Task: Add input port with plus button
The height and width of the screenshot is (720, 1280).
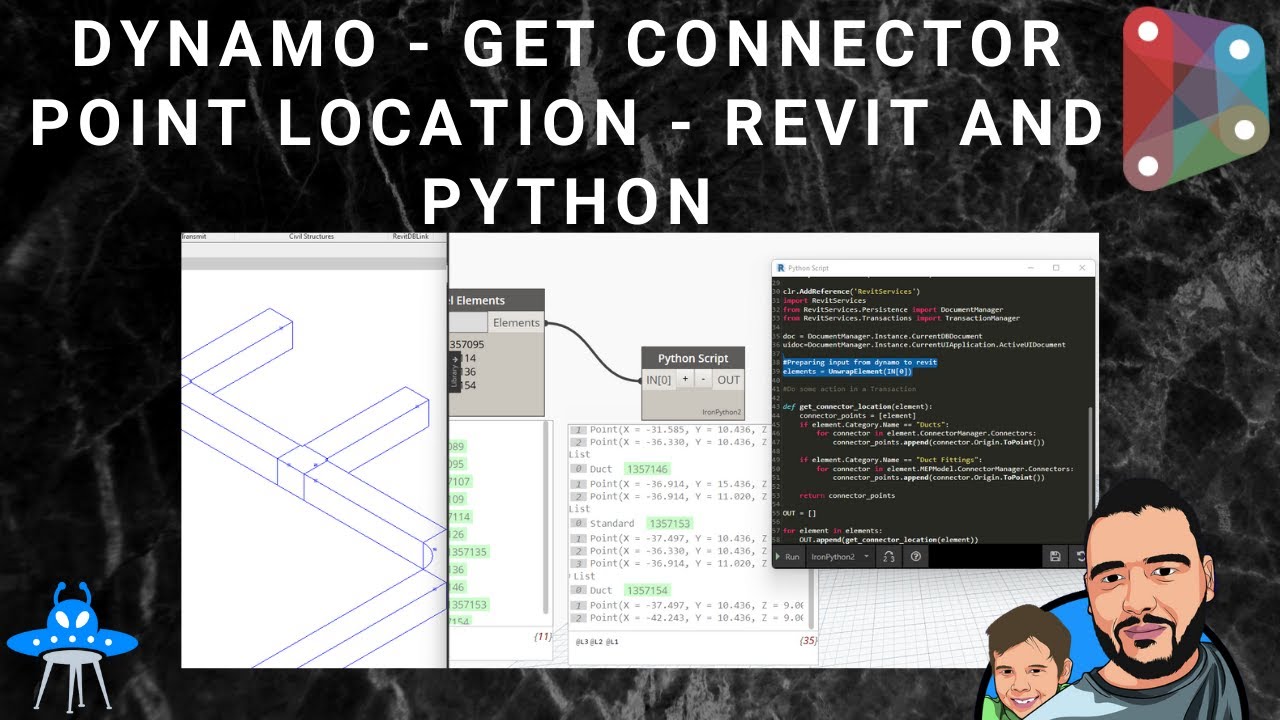Action: pos(685,380)
